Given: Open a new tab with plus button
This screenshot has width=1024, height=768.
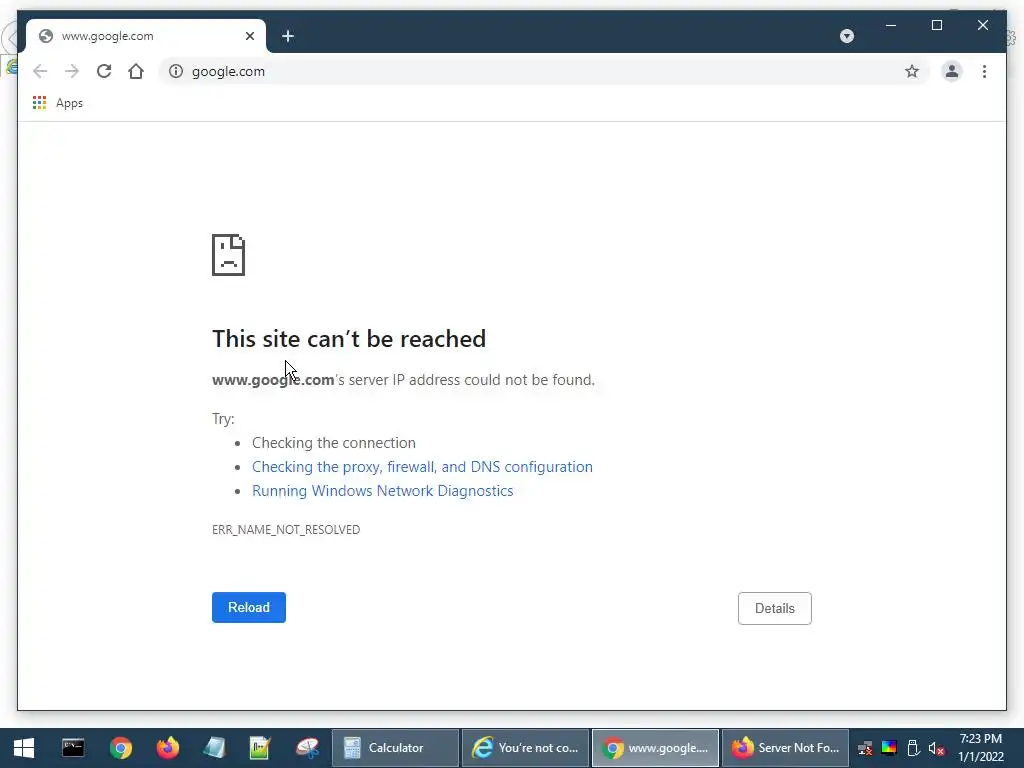Looking at the screenshot, I should (288, 36).
